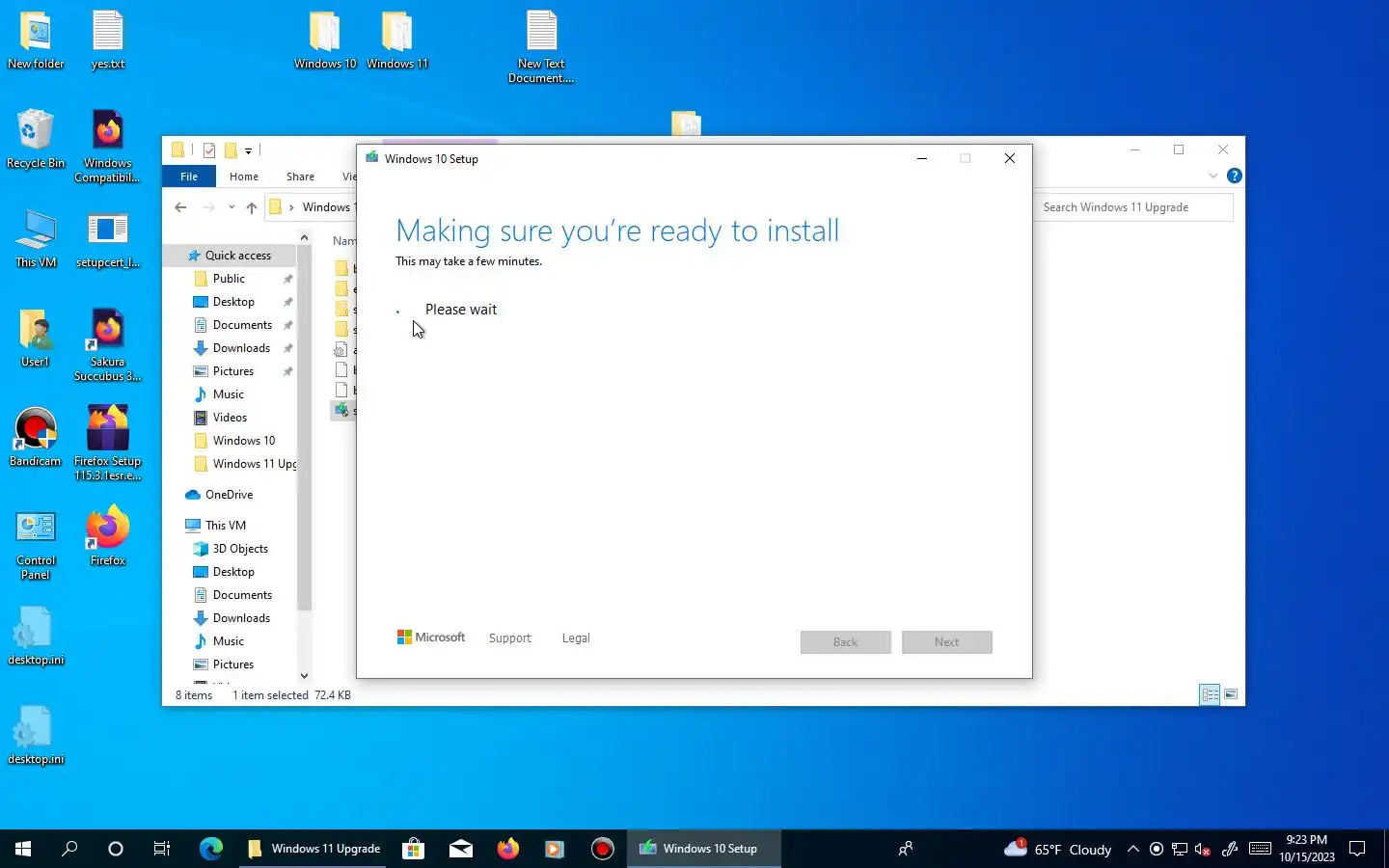Open Quick Access Toolbar customize dropdown
Screen dimensions: 1389x868
click(x=248, y=150)
